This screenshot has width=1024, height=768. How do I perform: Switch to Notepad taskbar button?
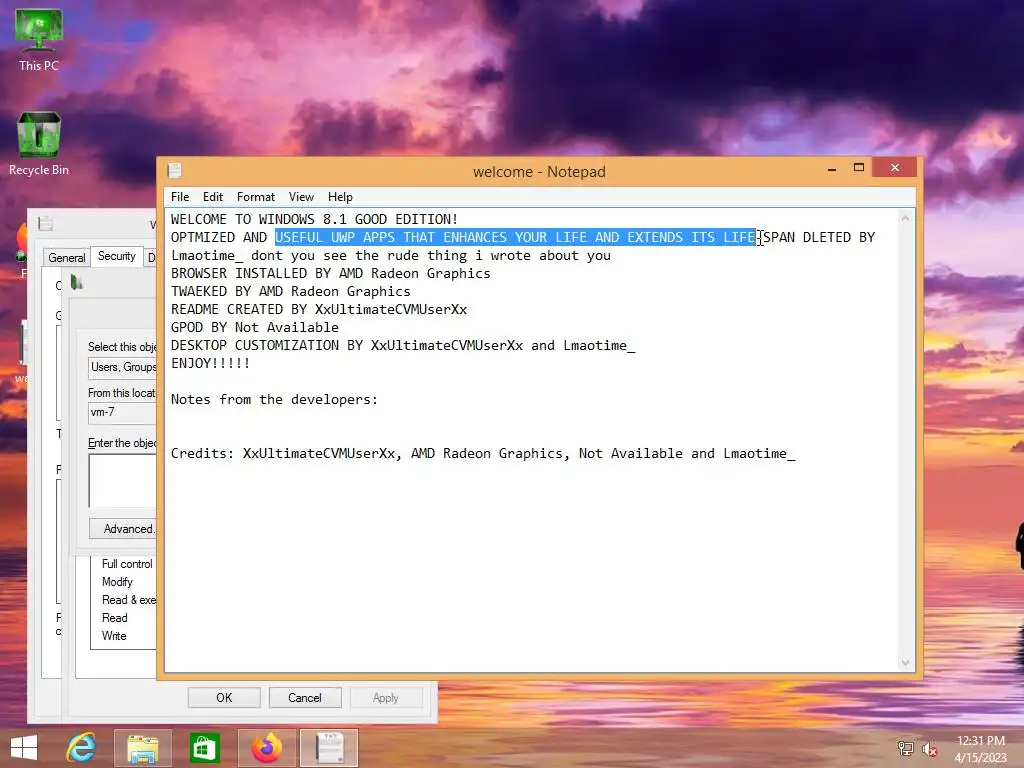point(329,748)
